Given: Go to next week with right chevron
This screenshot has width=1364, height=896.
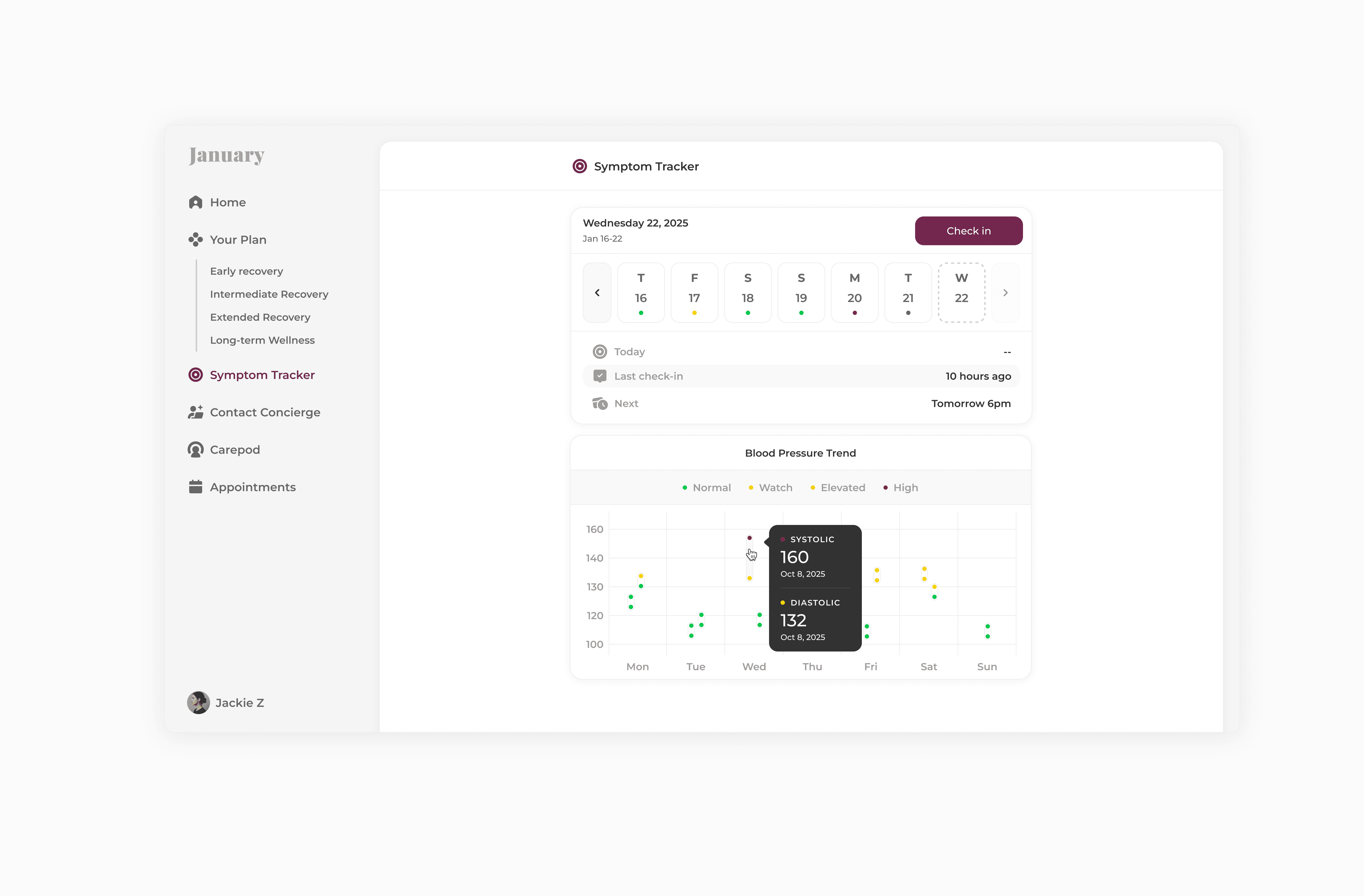Looking at the screenshot, I should 1005,293.
